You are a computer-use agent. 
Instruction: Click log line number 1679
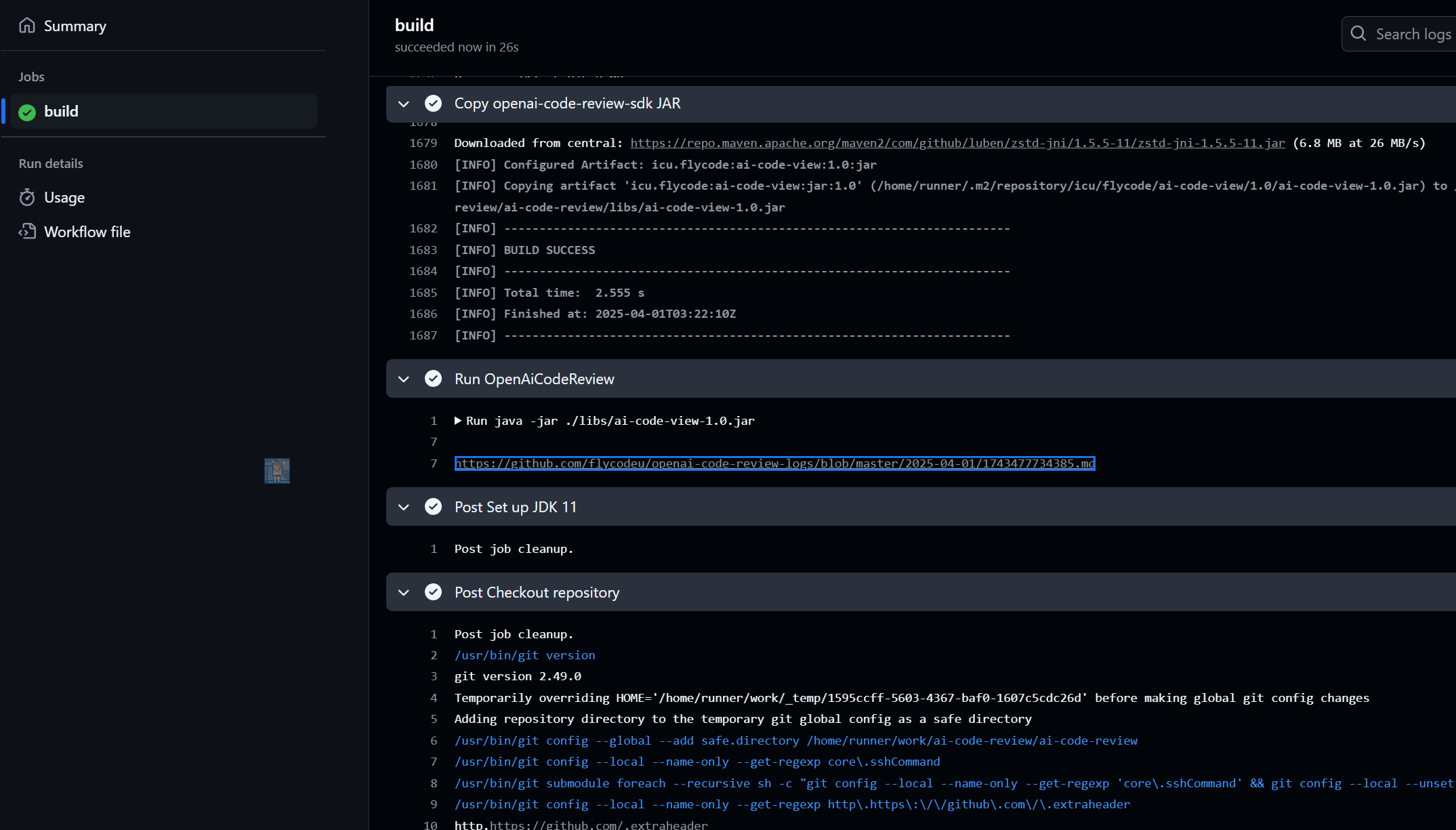[423, 143]
